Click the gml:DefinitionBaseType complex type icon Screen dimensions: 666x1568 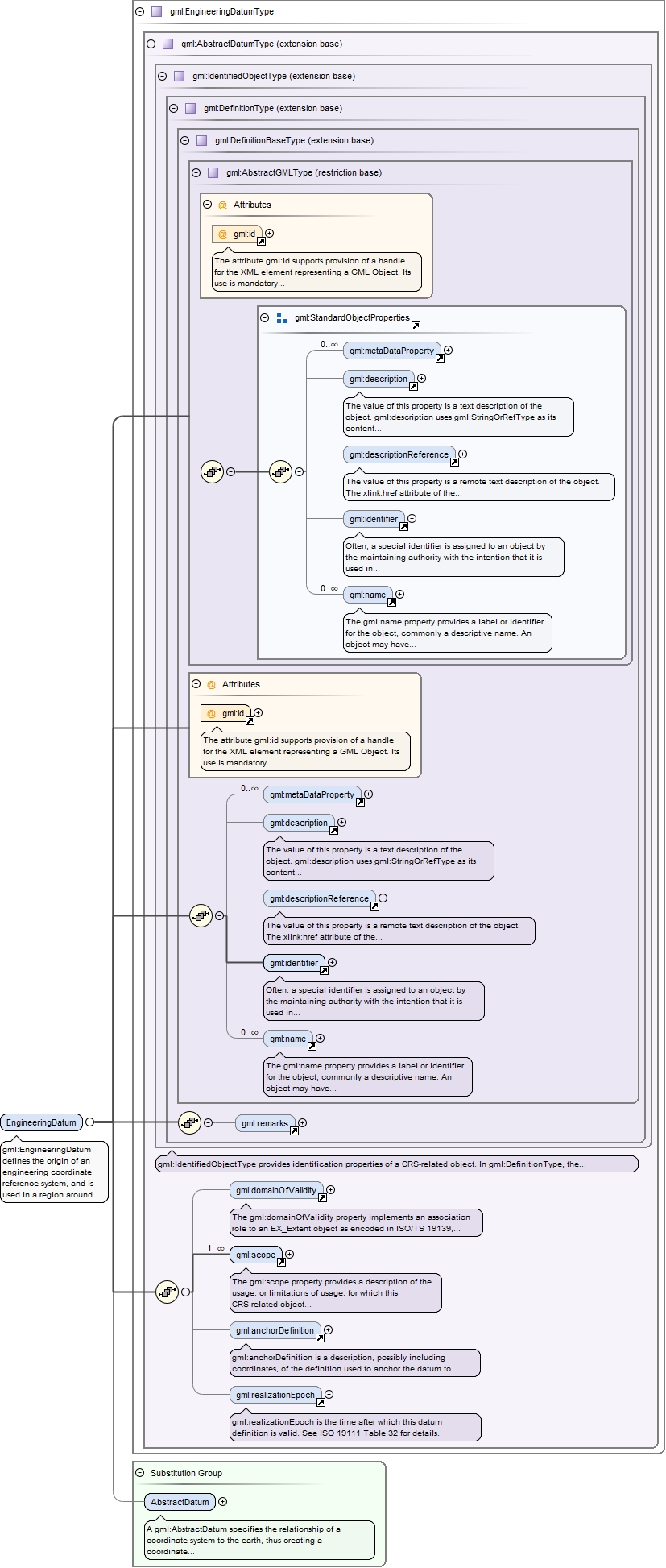click(x=202, y=141)
